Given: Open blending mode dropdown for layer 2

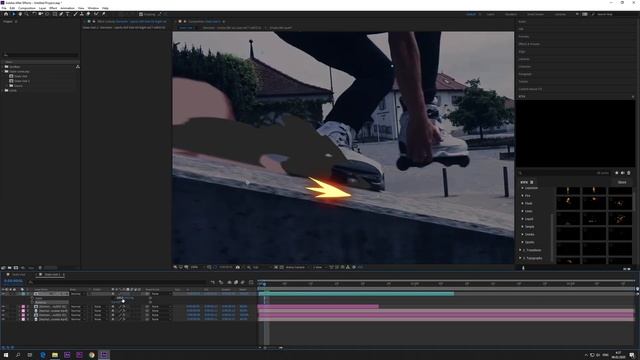Looking at the screenshot, I should 78,307.
